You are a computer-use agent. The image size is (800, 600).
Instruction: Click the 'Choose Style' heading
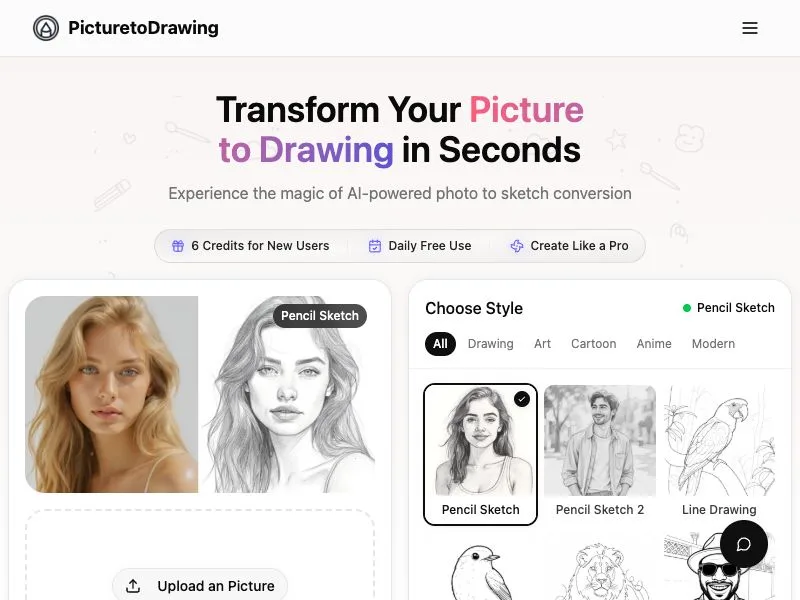474,308
